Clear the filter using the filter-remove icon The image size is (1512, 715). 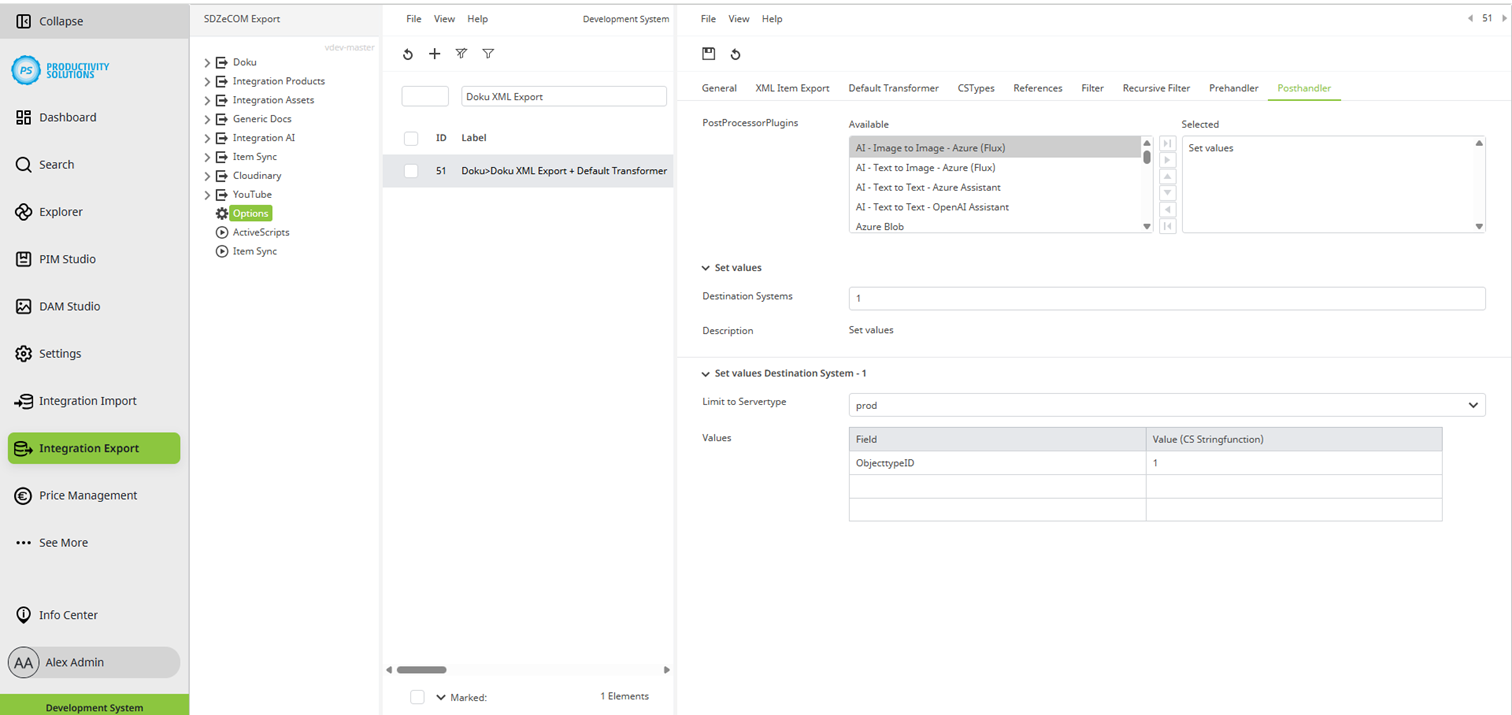pyautogui.click(x=461, y=54)
